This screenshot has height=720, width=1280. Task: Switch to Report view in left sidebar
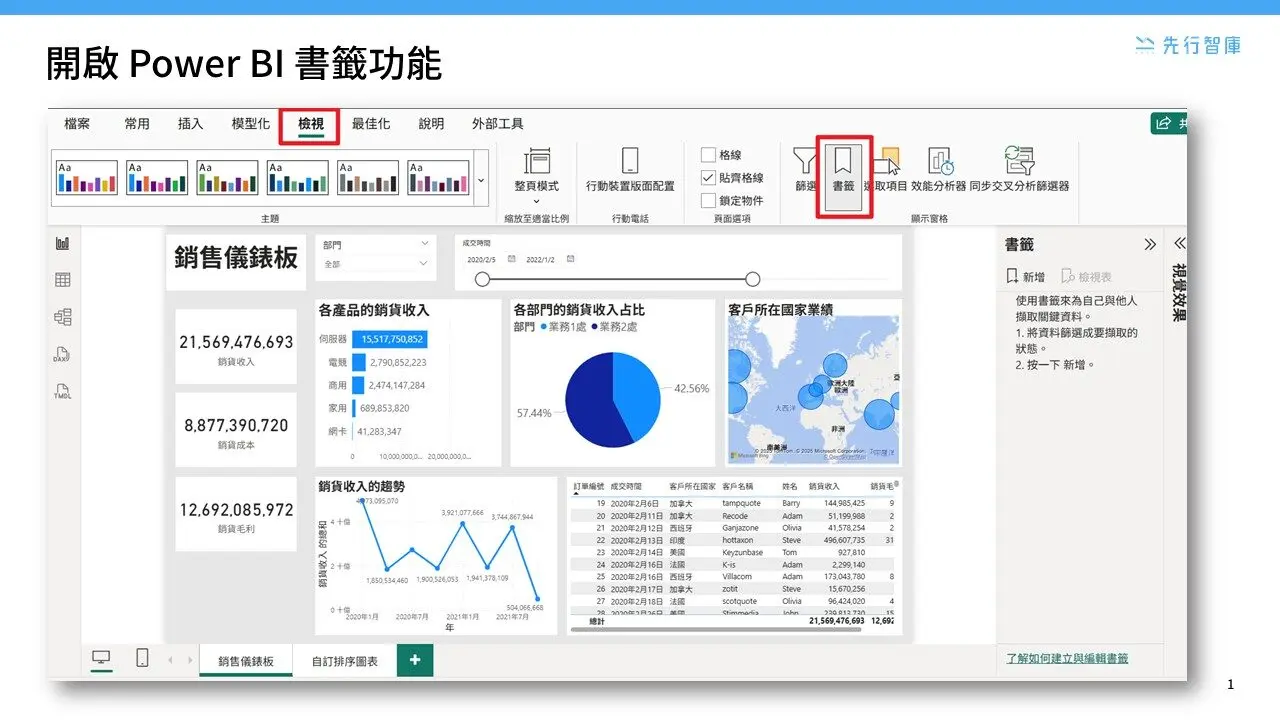point(63,243)
